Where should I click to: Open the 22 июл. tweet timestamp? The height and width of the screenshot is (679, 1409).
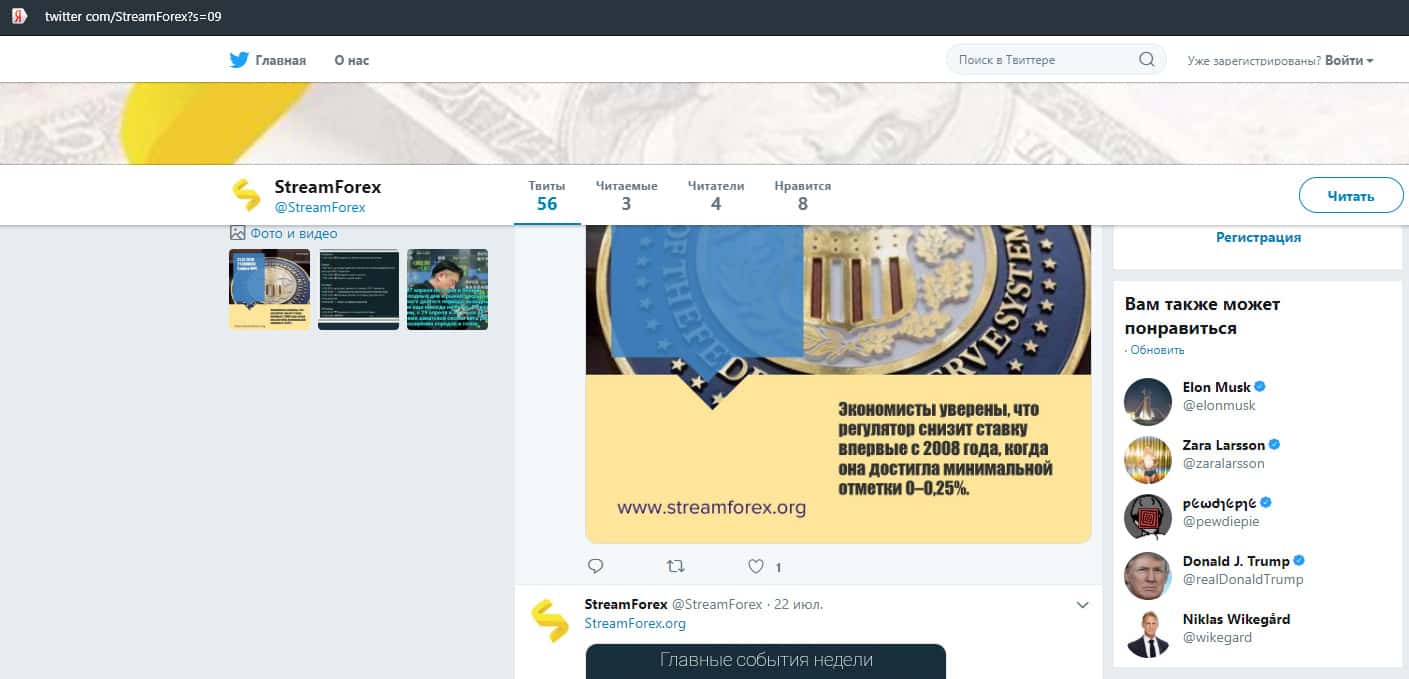[799, 605]
